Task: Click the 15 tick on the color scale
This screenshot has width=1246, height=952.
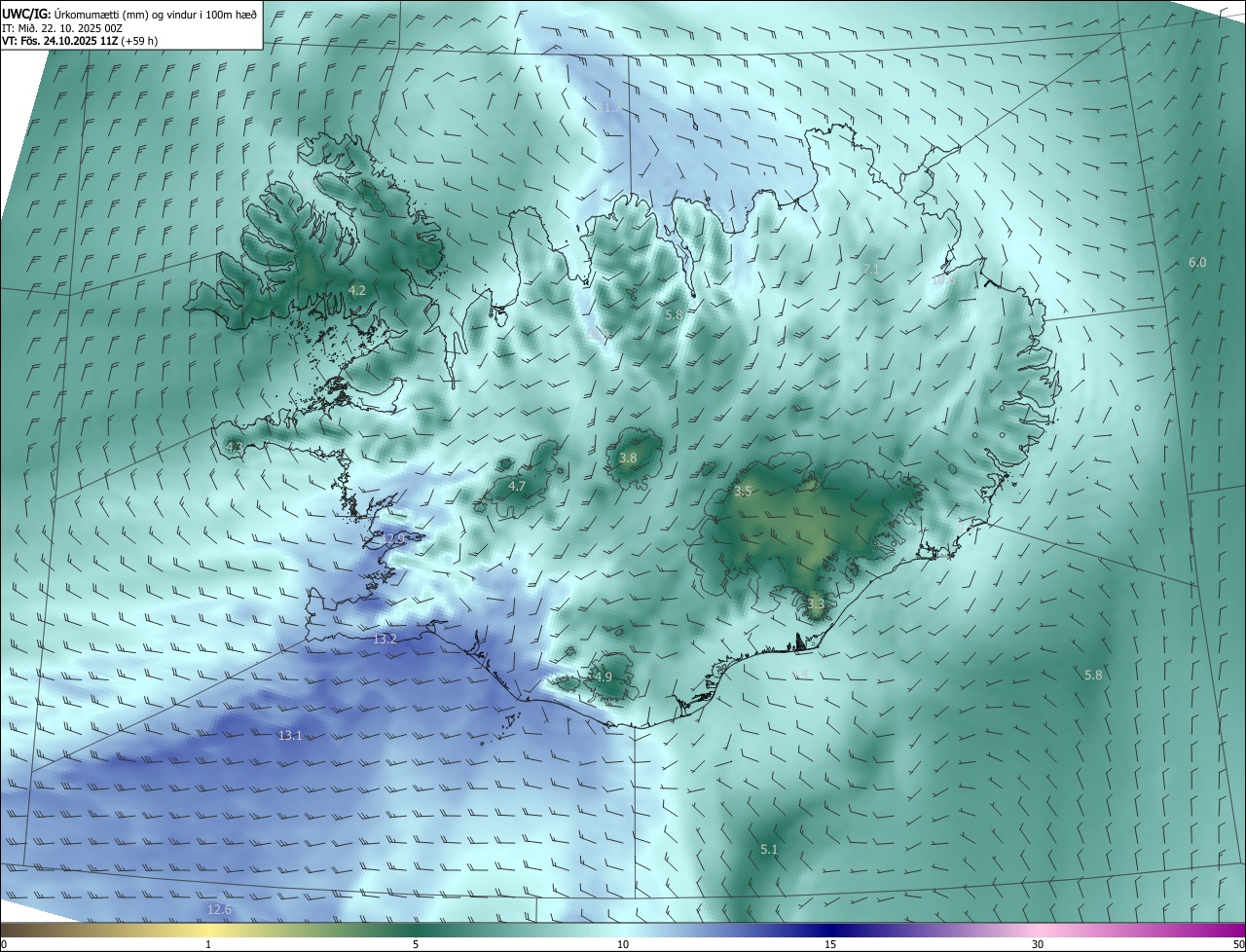Action: coord(830,944)
